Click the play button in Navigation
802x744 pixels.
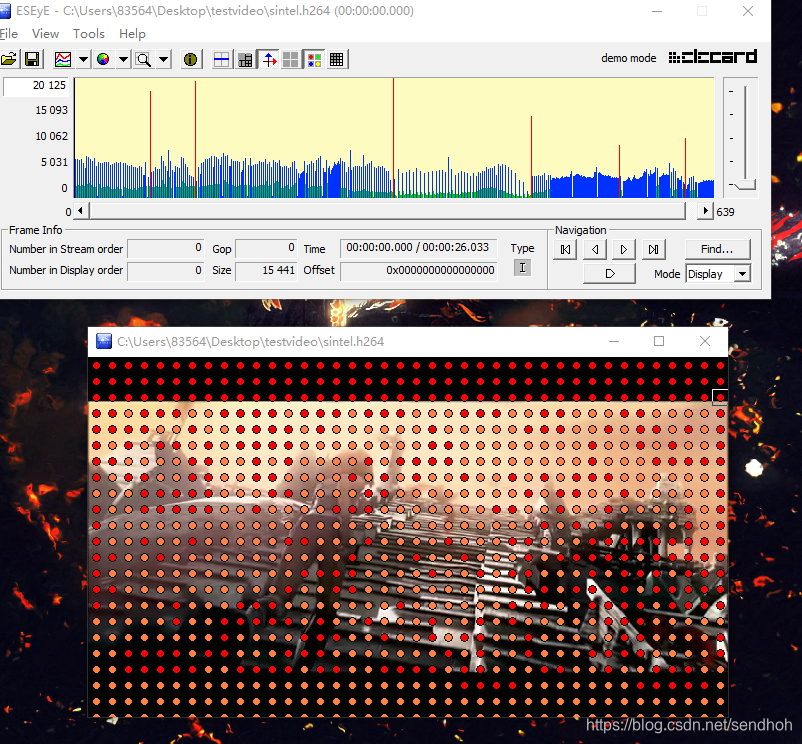tap(610, 274)
